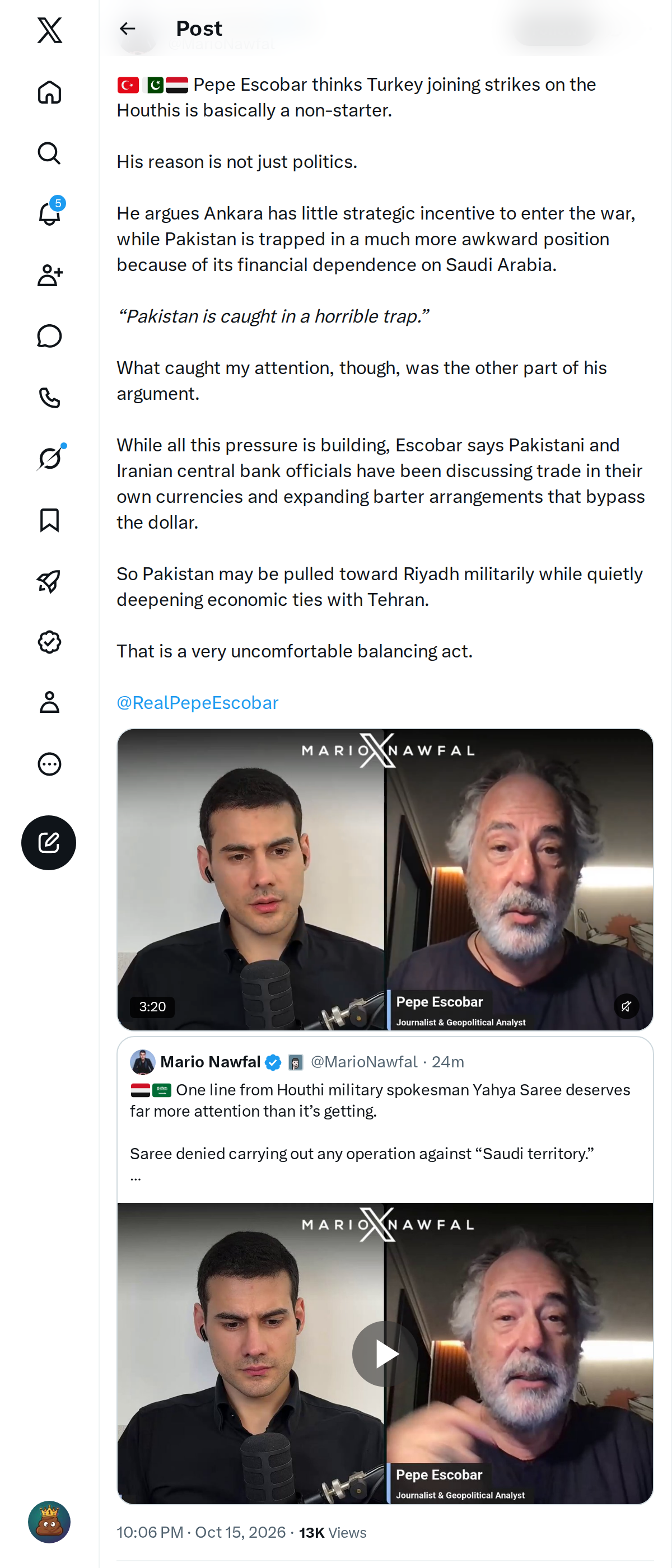Open Follow people icon in sidebar
Image resolution: width=672 pixels, height=1568 pixels.
[49, 276]
